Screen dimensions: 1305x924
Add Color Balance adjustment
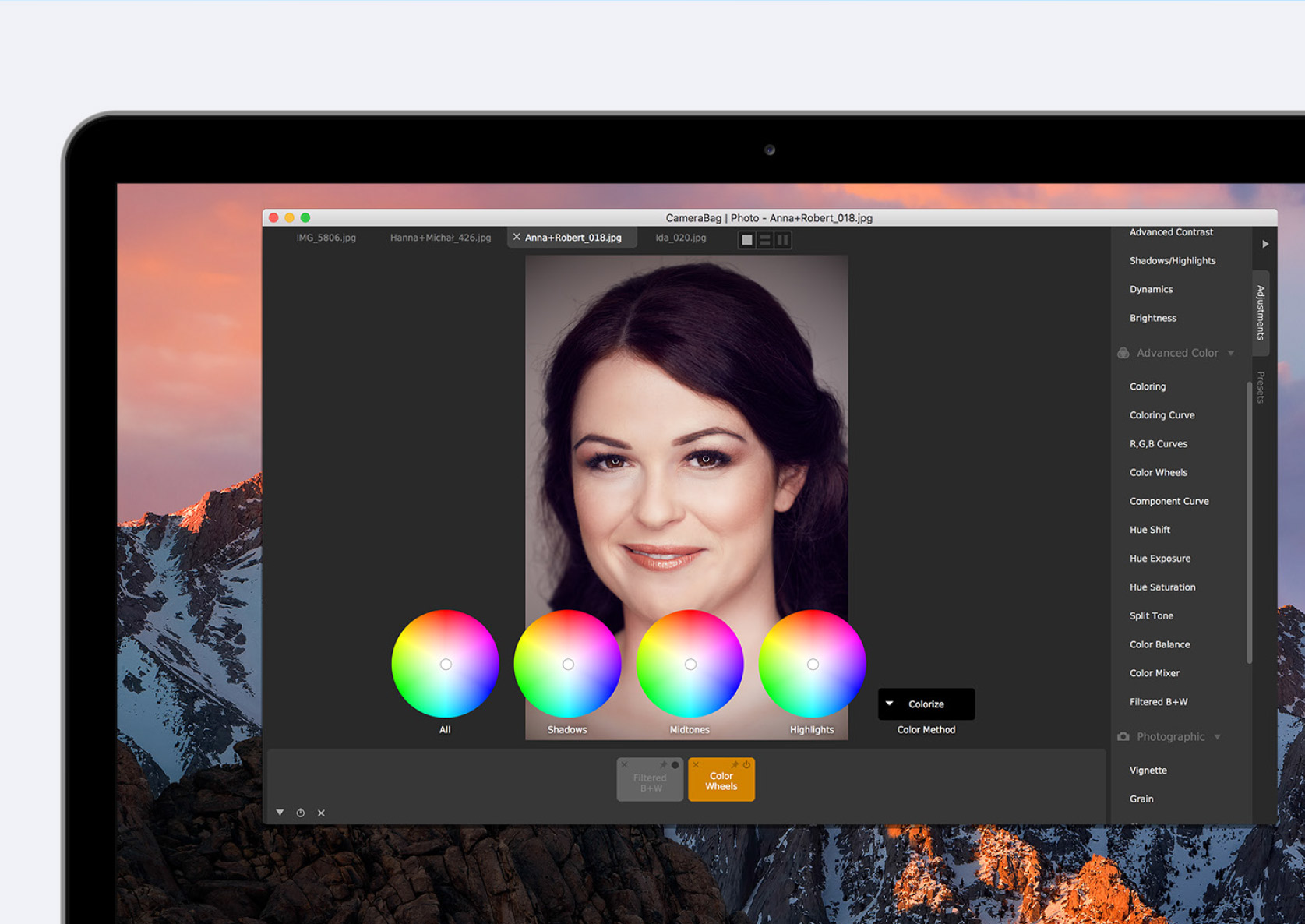(x=1159, y=645)
